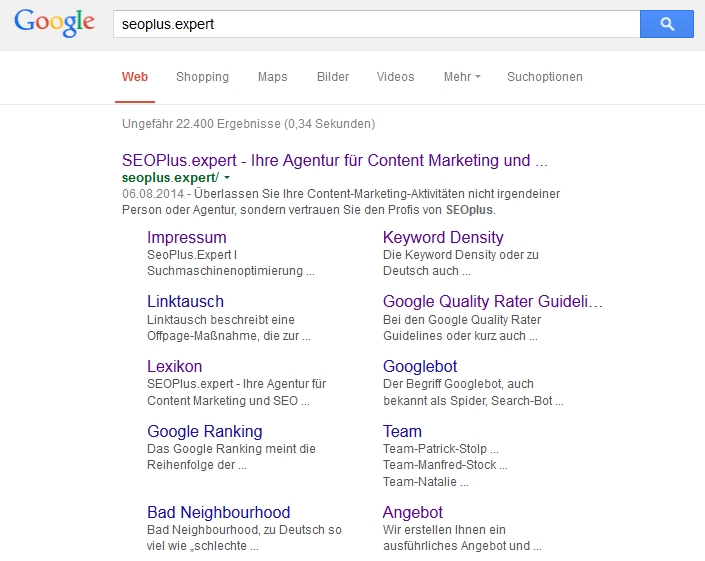
Task: Switch to the Shopping tab
Action: (202, 77)
